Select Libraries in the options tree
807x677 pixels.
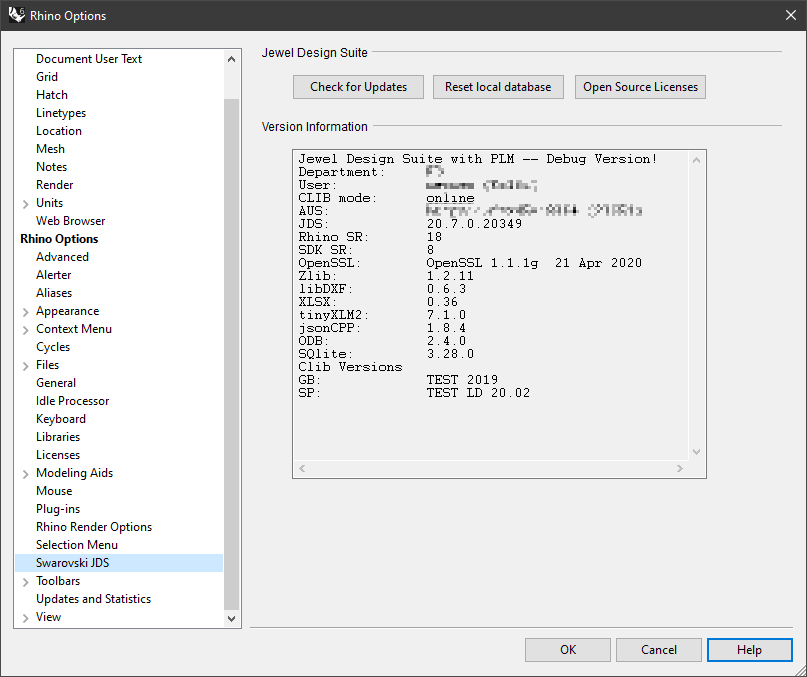[58, 437]
